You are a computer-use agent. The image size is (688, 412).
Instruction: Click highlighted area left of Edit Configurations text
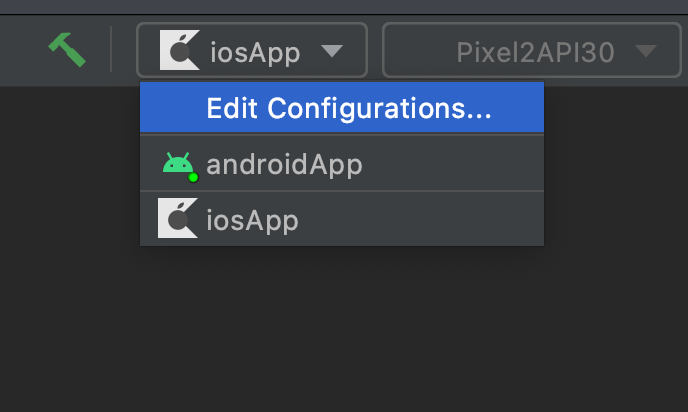pyautogui.click(x=173, y=107)
